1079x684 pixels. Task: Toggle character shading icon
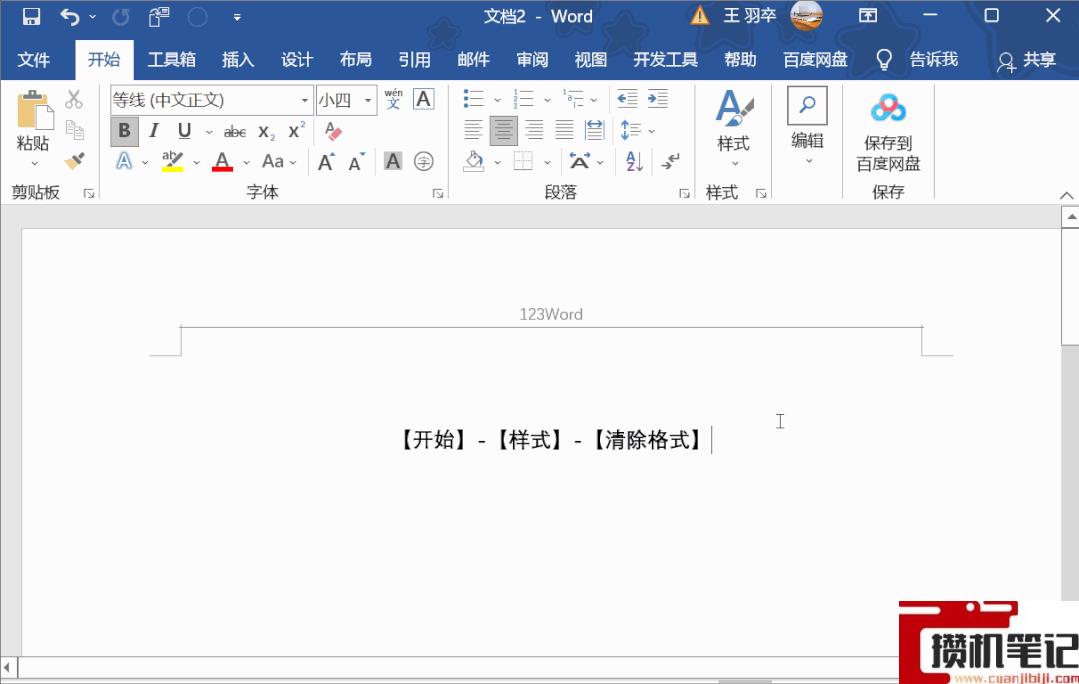(393, 162)
